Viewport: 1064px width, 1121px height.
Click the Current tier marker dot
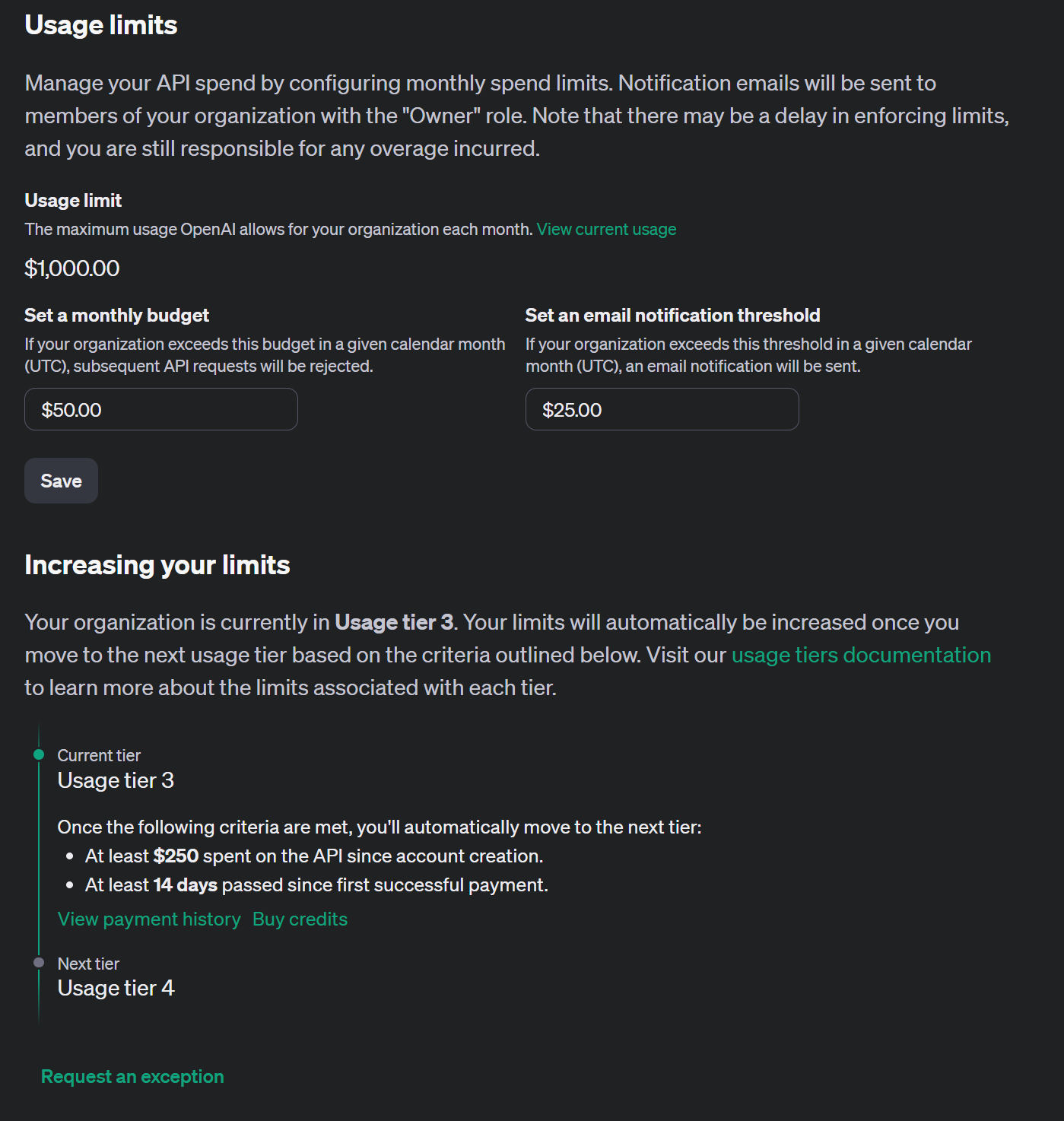(39, 754)
